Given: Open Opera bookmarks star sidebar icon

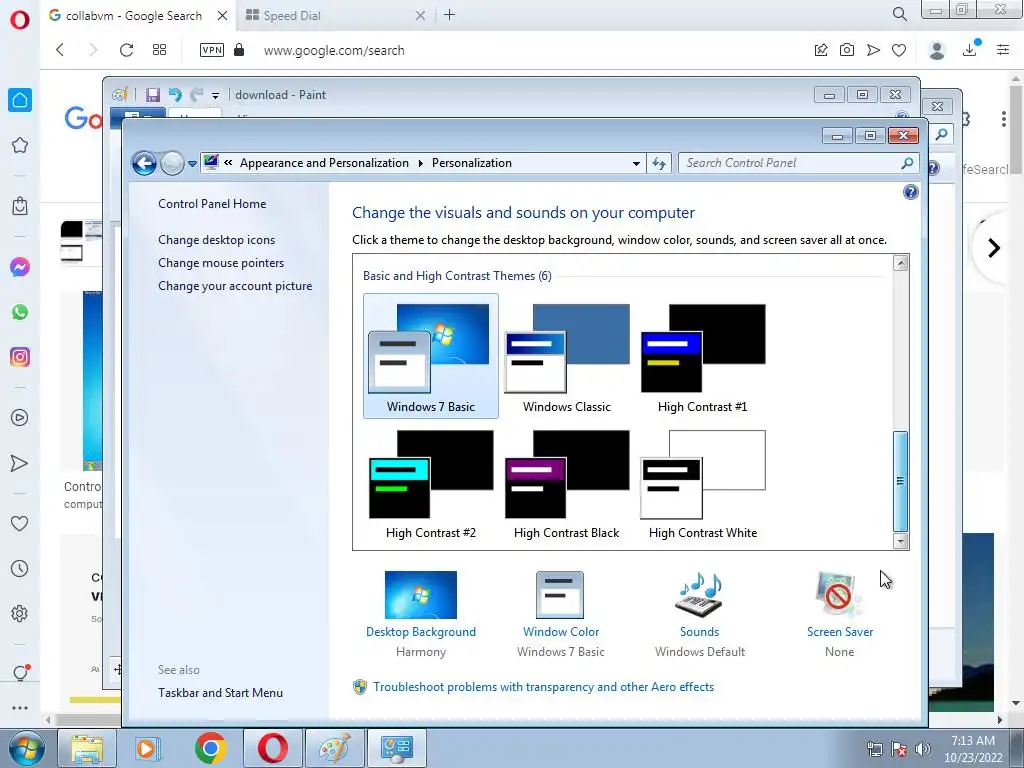Looking at the screenshot, I should (x=20, y=145).
